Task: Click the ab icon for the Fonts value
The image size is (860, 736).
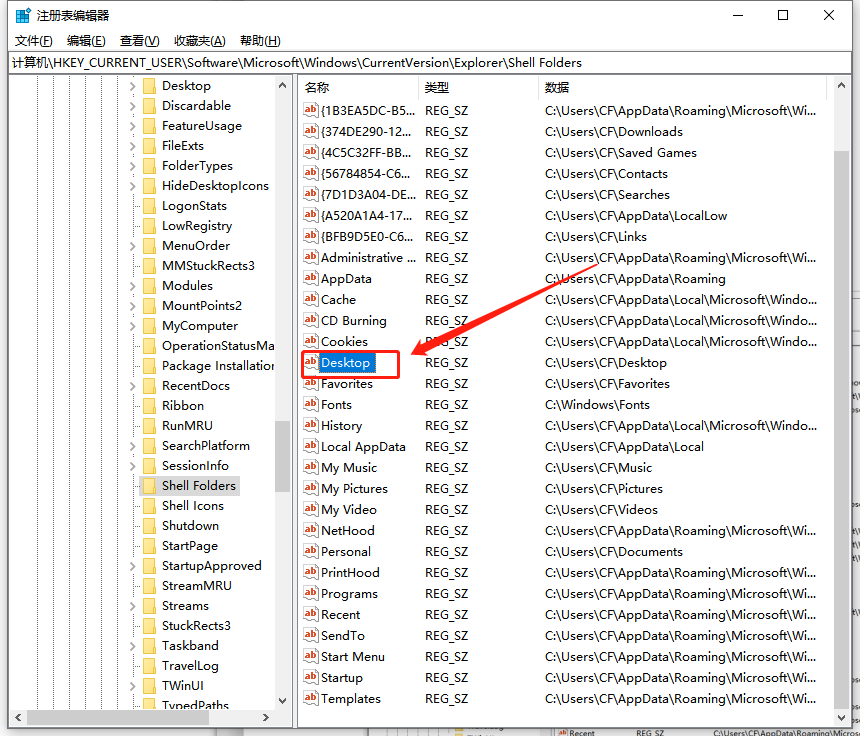Action: [310, 404]
